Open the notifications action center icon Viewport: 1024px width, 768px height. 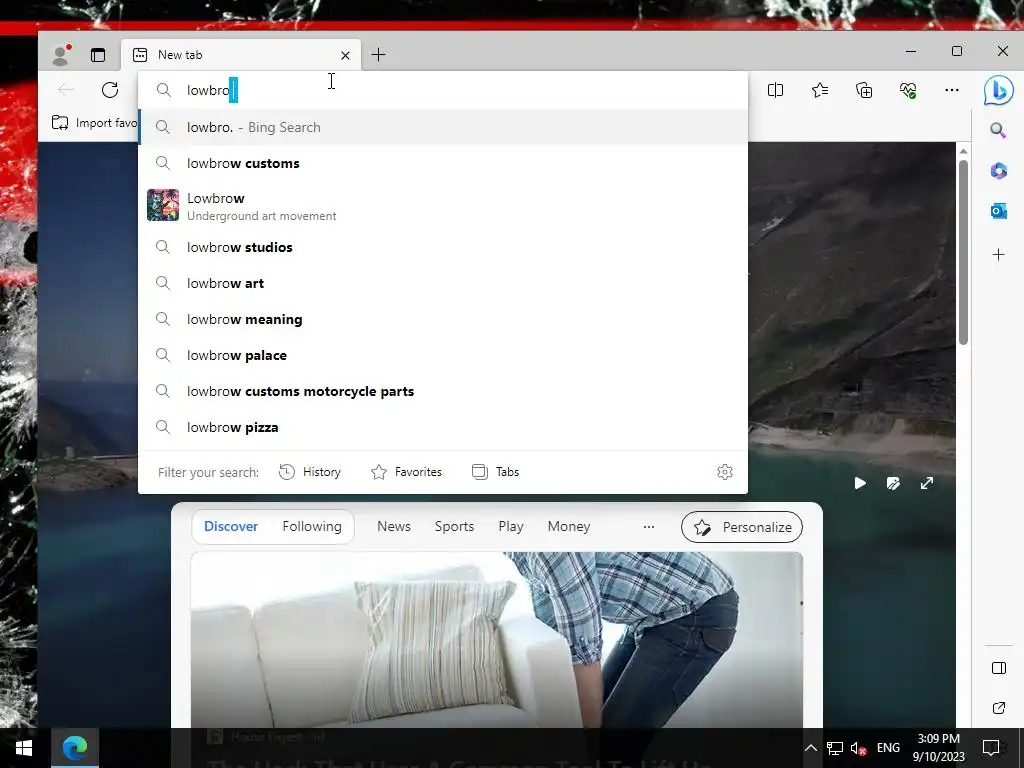(x=991, y=748)
